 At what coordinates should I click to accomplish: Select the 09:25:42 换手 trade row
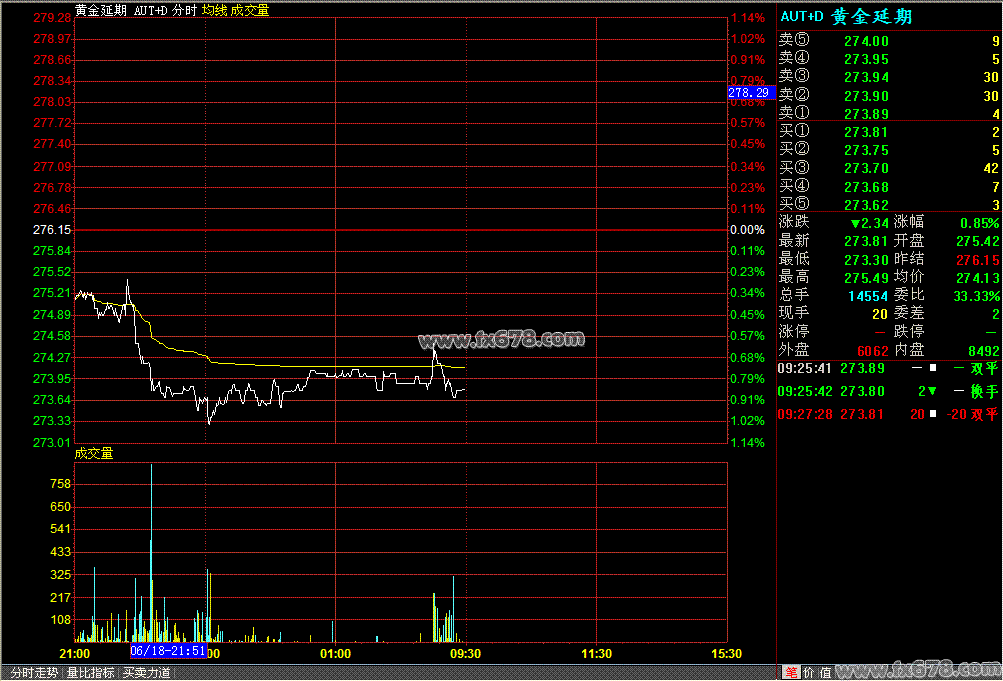pos(889,391)
